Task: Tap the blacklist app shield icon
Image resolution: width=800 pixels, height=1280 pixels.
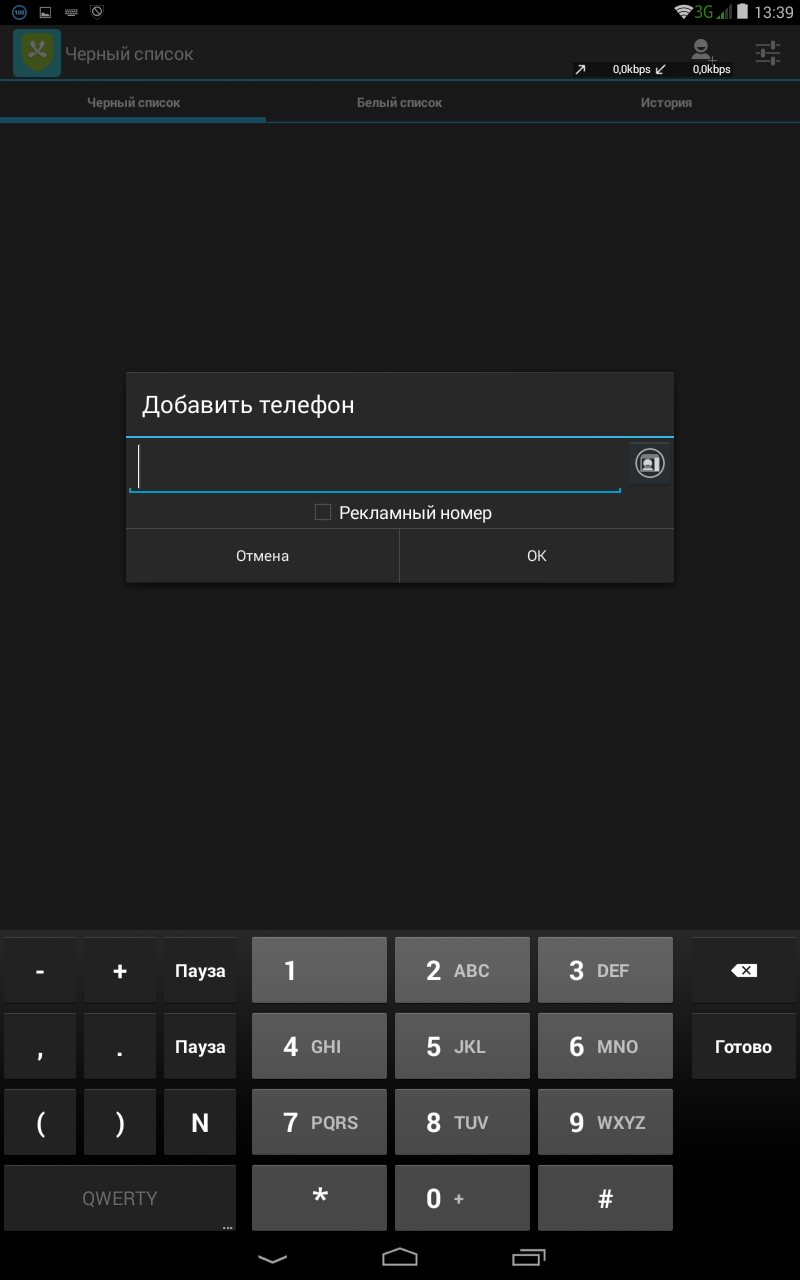Action: [37, 53]
